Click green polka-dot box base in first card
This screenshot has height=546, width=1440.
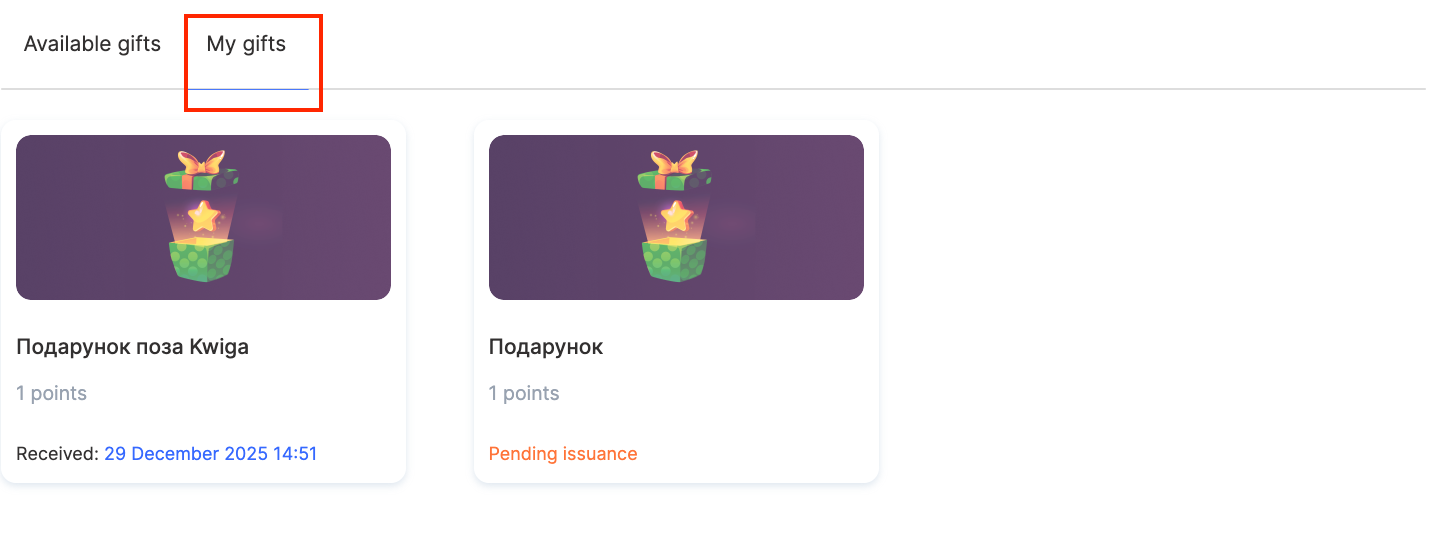pyautogui.click(x=203, y=261)
